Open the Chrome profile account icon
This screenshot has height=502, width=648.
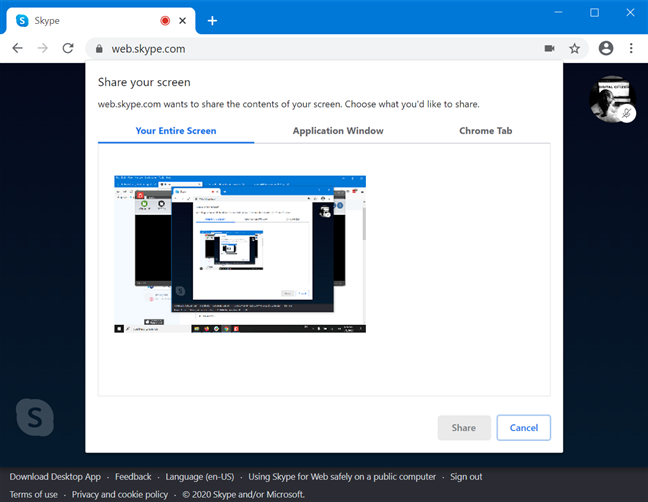(x=606, y=48)
